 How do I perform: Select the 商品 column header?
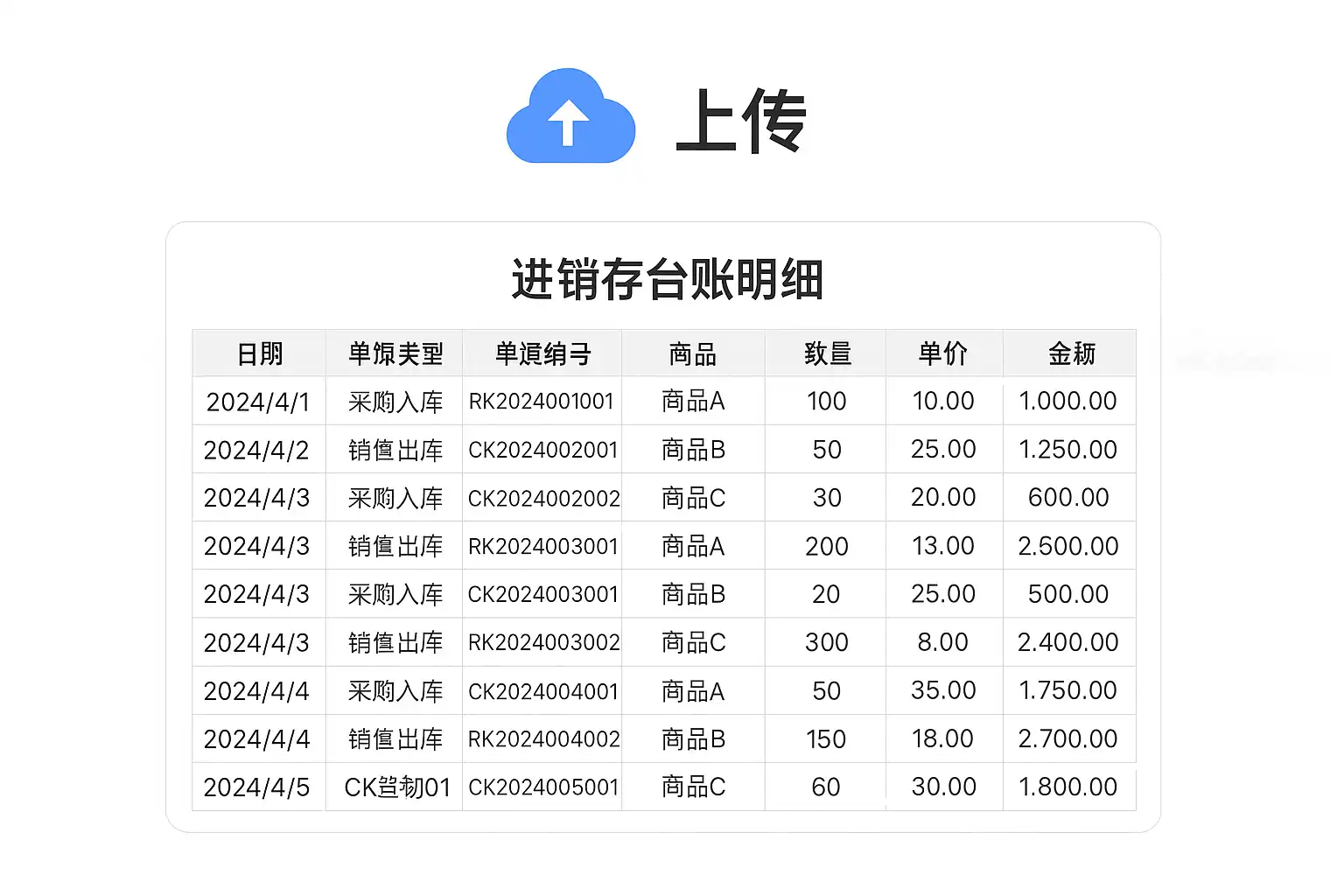click(x=693, y=353)
